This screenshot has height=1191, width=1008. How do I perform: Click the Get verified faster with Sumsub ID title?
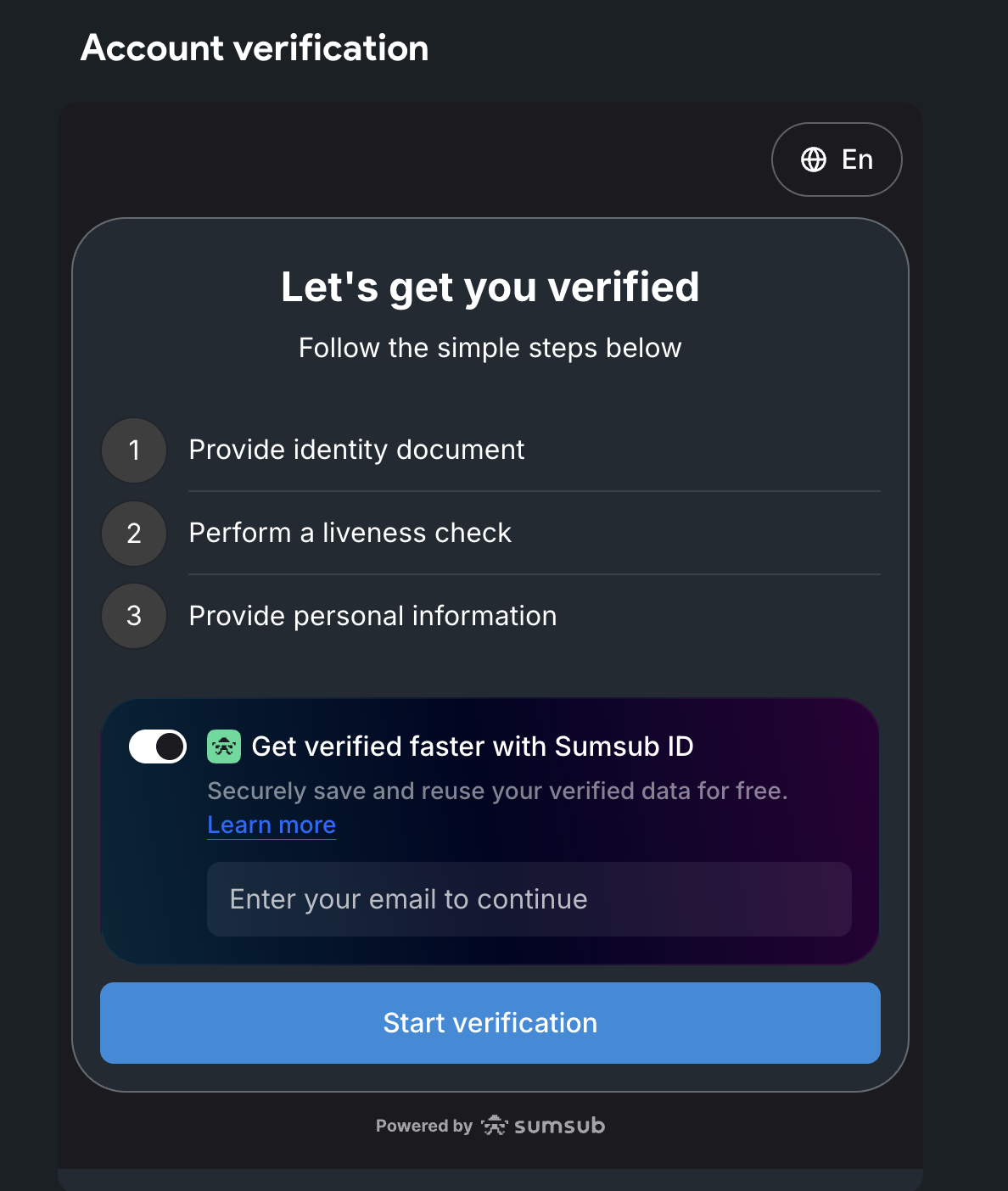point(473,746)
